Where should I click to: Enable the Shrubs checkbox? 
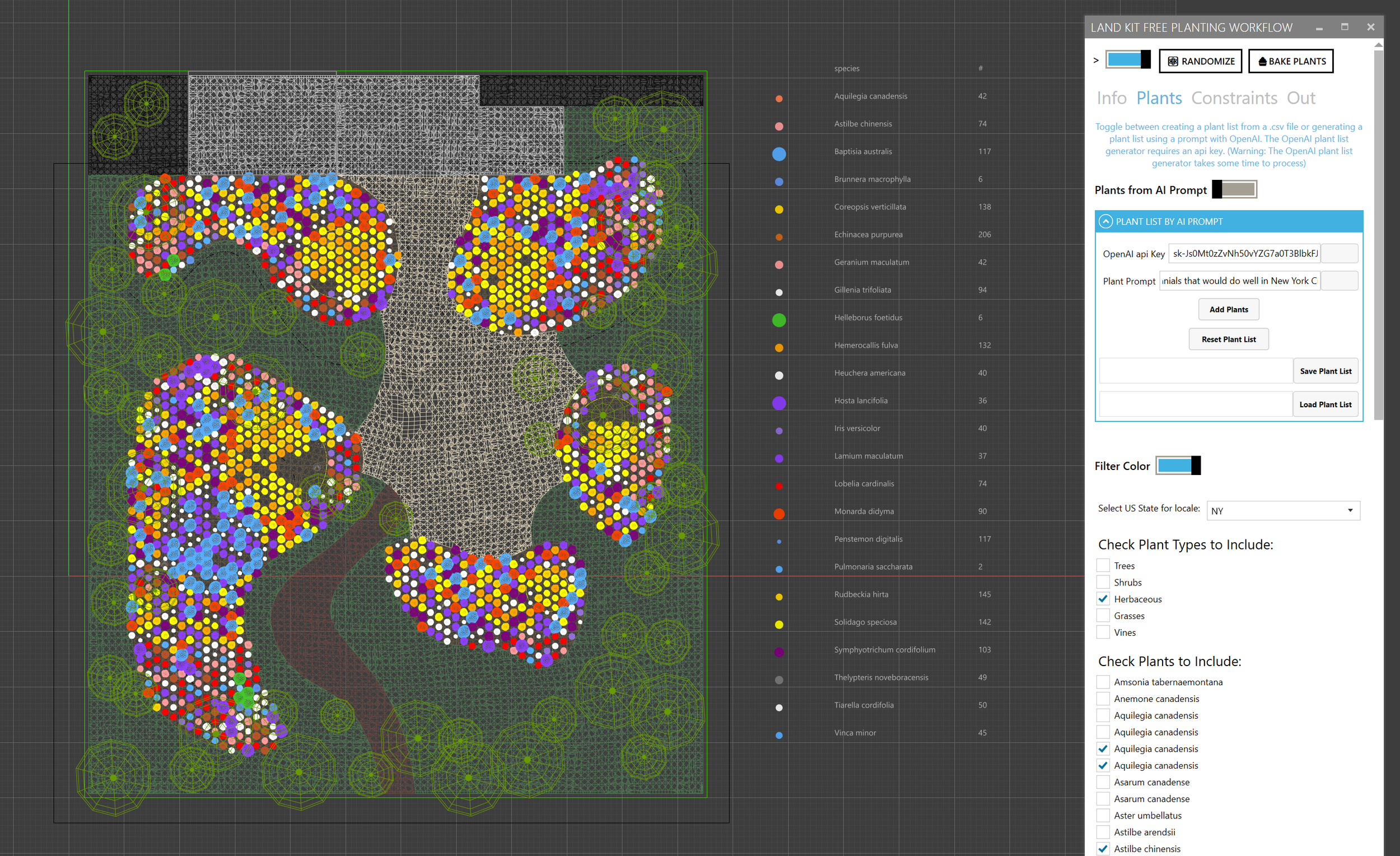[1103, 582]
